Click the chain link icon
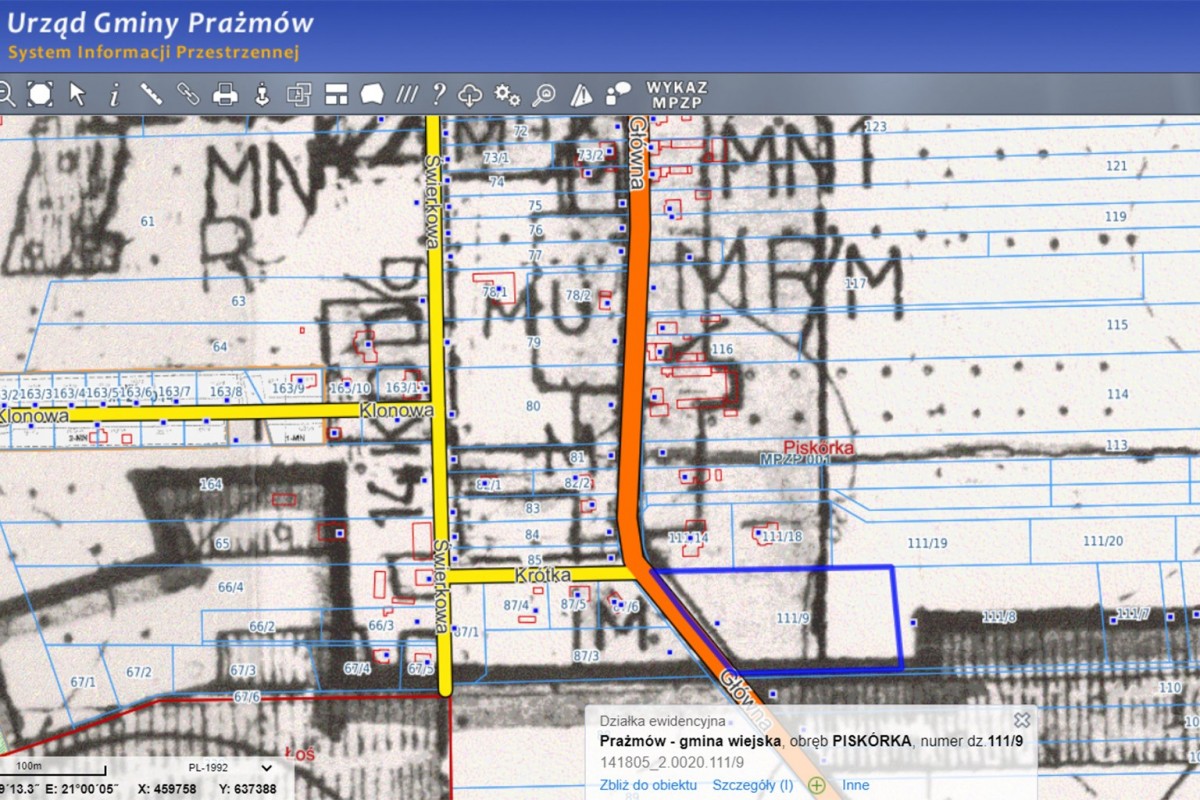1200x800 pixels. click(188, 95)
